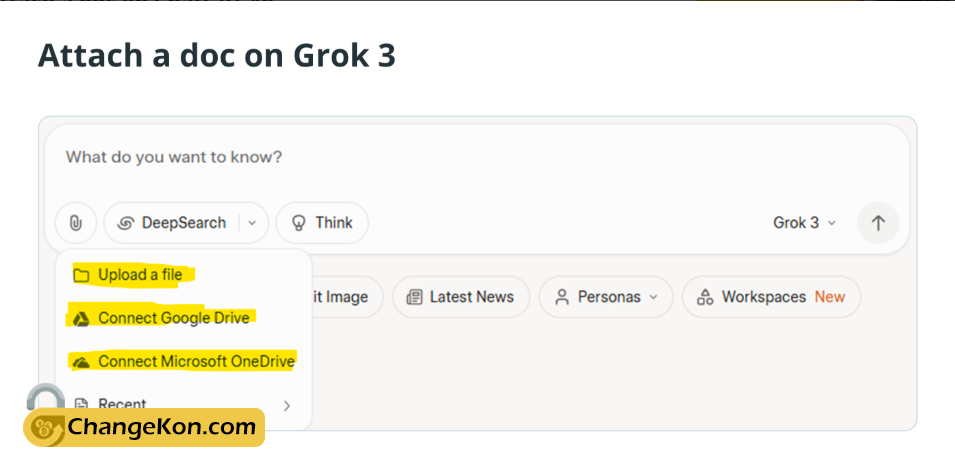Toggle the Think mode button
This screenshot has width=955, height=468.
[322, 223]
